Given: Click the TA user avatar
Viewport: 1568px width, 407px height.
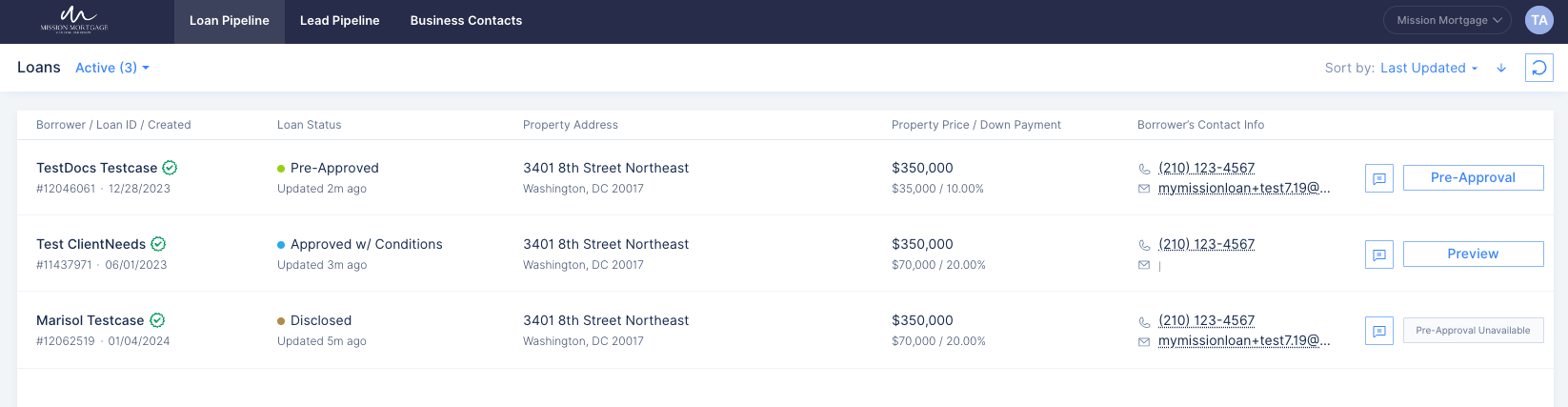Looking at the screenshot, I should [x=1539, y=20].
